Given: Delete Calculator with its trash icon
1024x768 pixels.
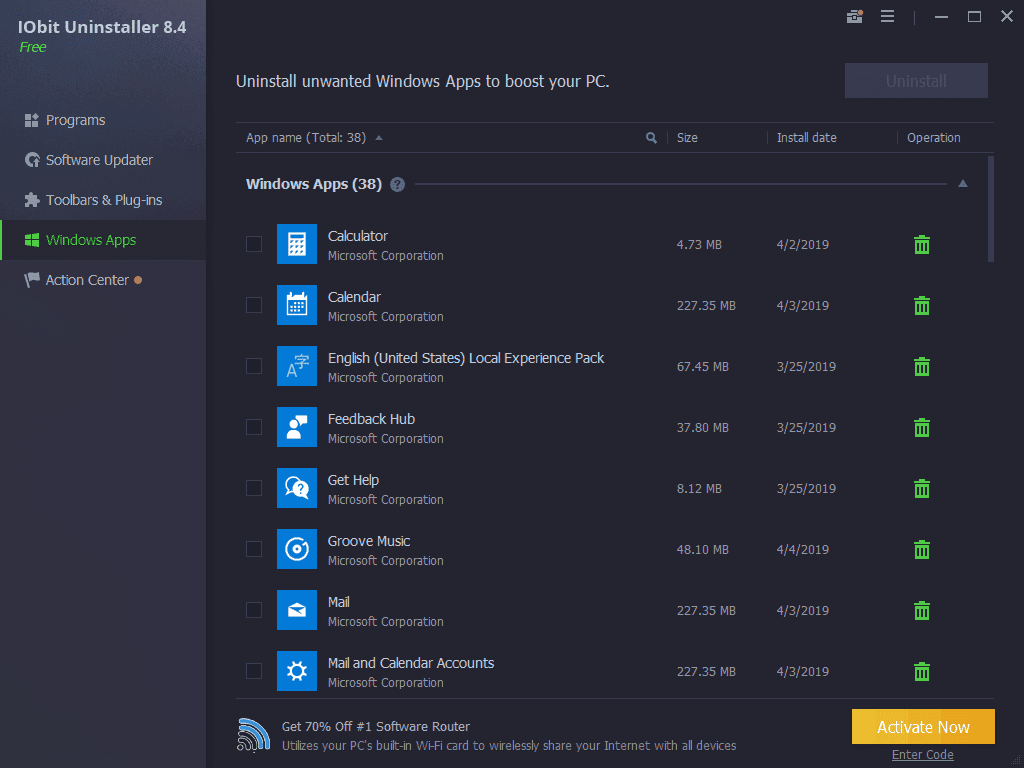Looking at the screenshot, I should coord(921,244).
